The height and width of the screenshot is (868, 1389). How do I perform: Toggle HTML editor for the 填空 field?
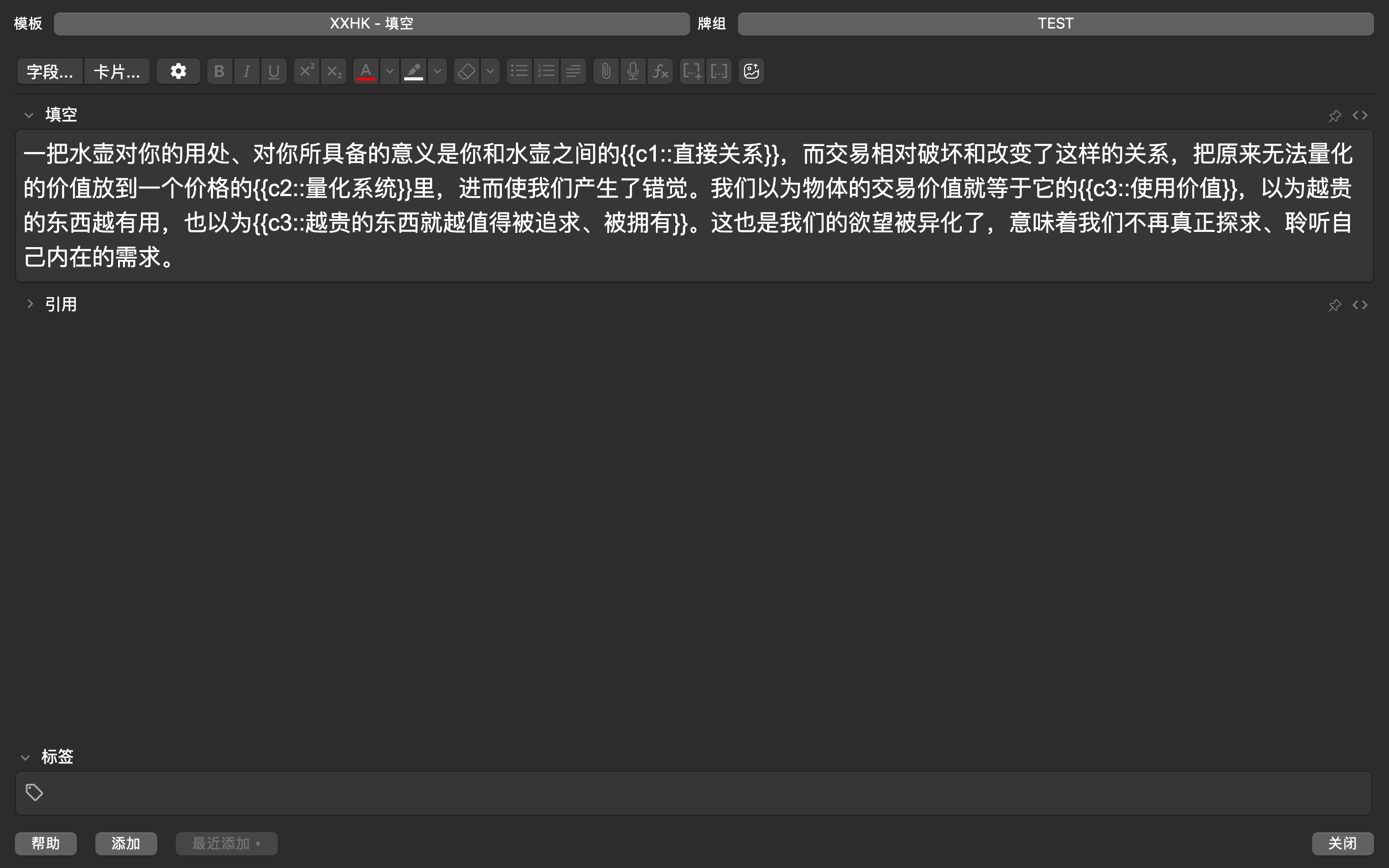1360,115
